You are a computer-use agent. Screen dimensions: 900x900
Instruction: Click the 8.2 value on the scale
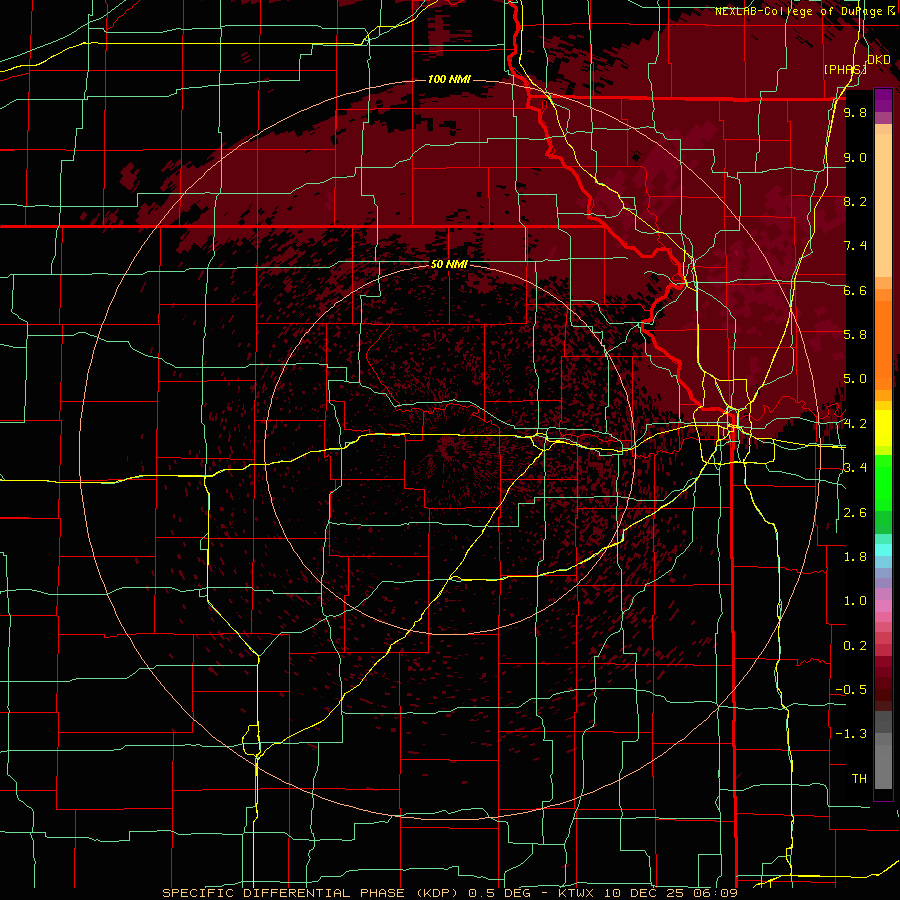855,201
